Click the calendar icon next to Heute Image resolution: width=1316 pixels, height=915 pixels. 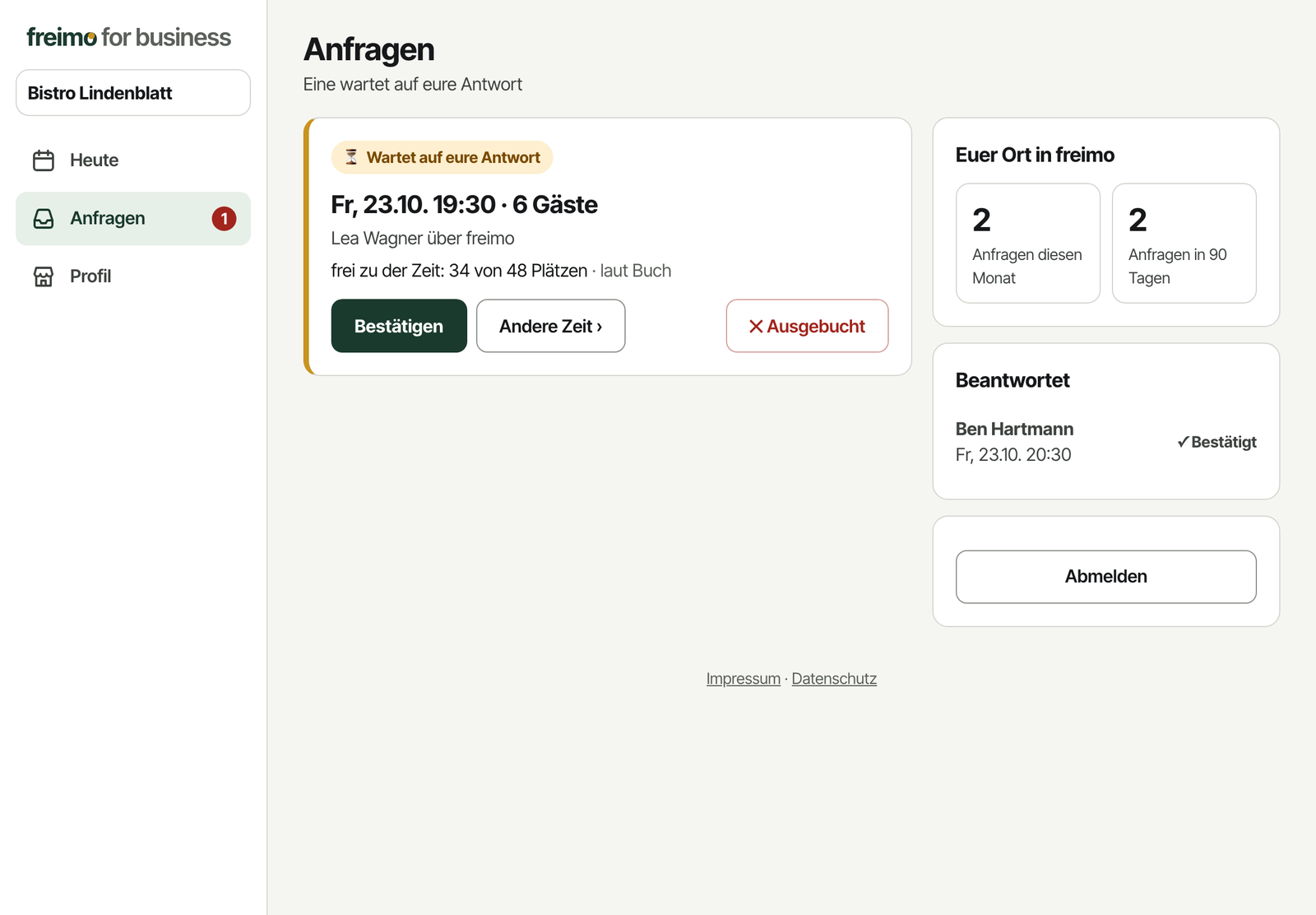[x=44, y=160]
